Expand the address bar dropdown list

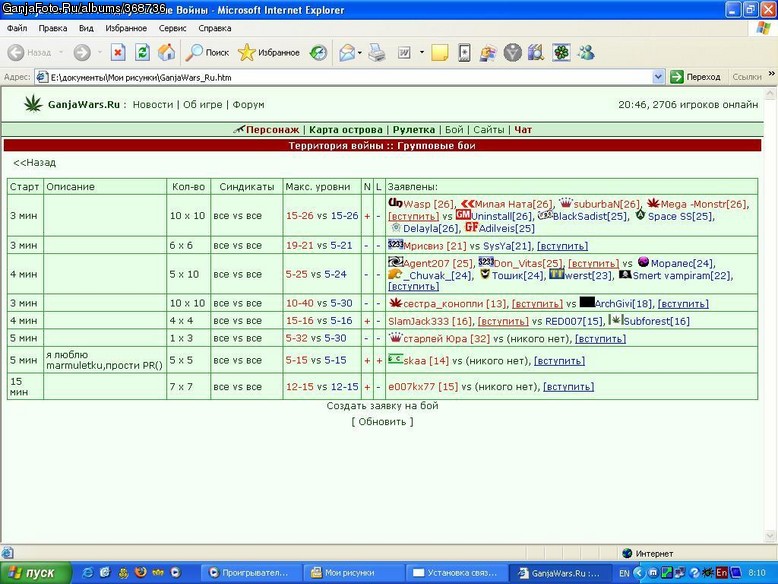pyautogui.click(x=658, y=77)
